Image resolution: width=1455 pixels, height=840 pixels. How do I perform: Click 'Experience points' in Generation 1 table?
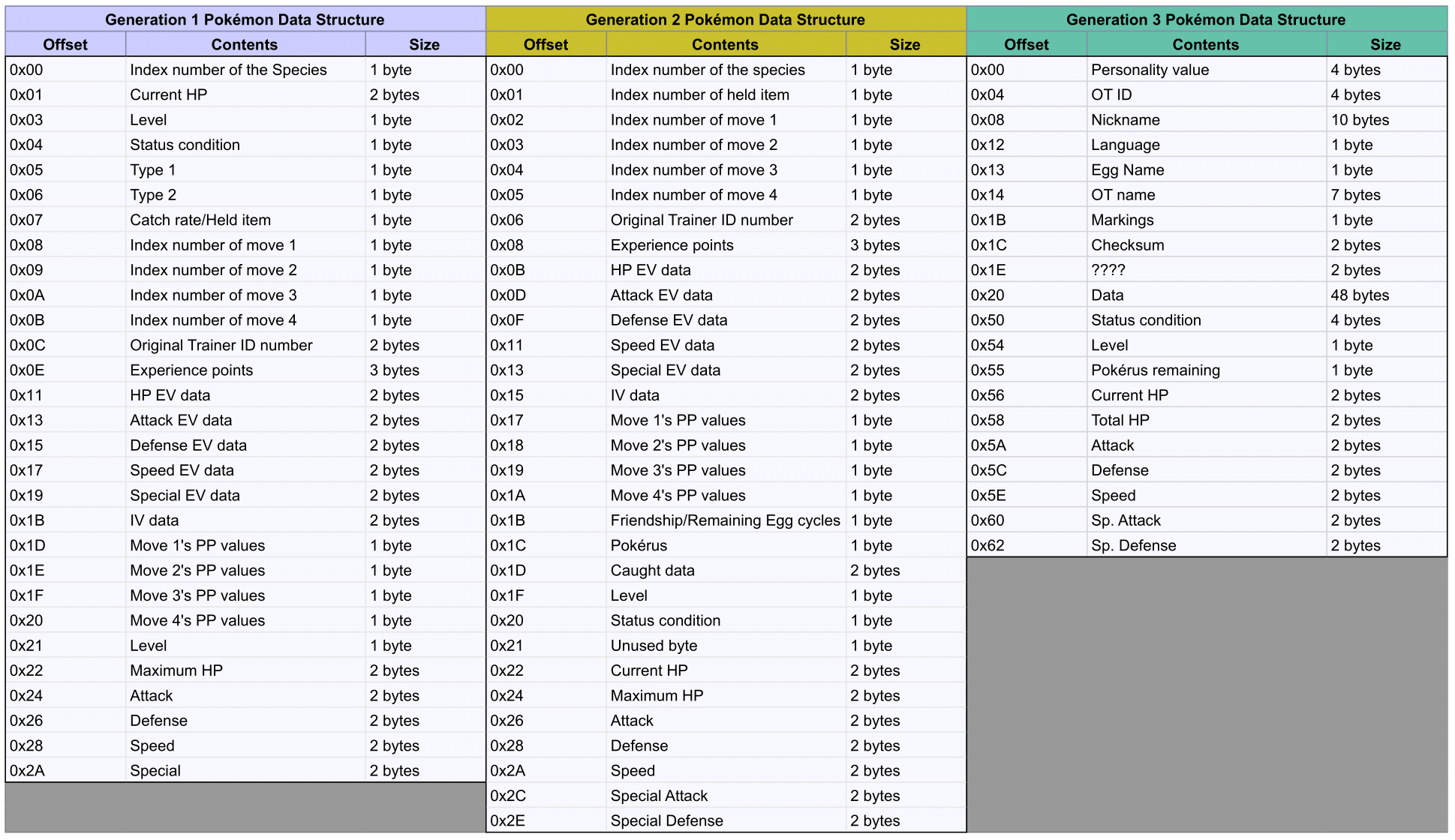(x=245, y=370)
